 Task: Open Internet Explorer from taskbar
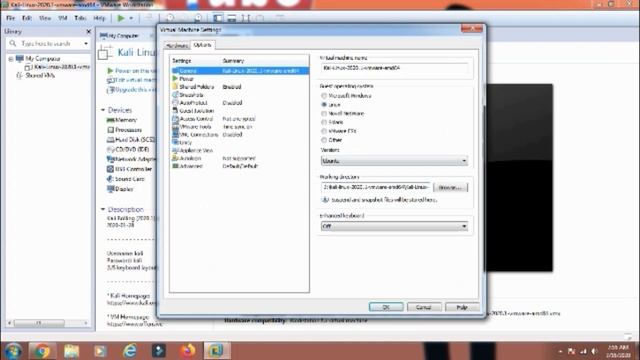pyautogui.click(x=129, y=351)
